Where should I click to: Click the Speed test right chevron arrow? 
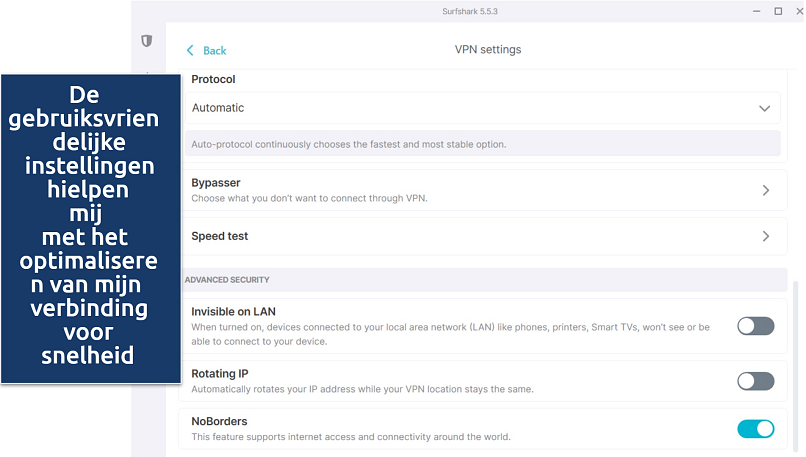765,237
